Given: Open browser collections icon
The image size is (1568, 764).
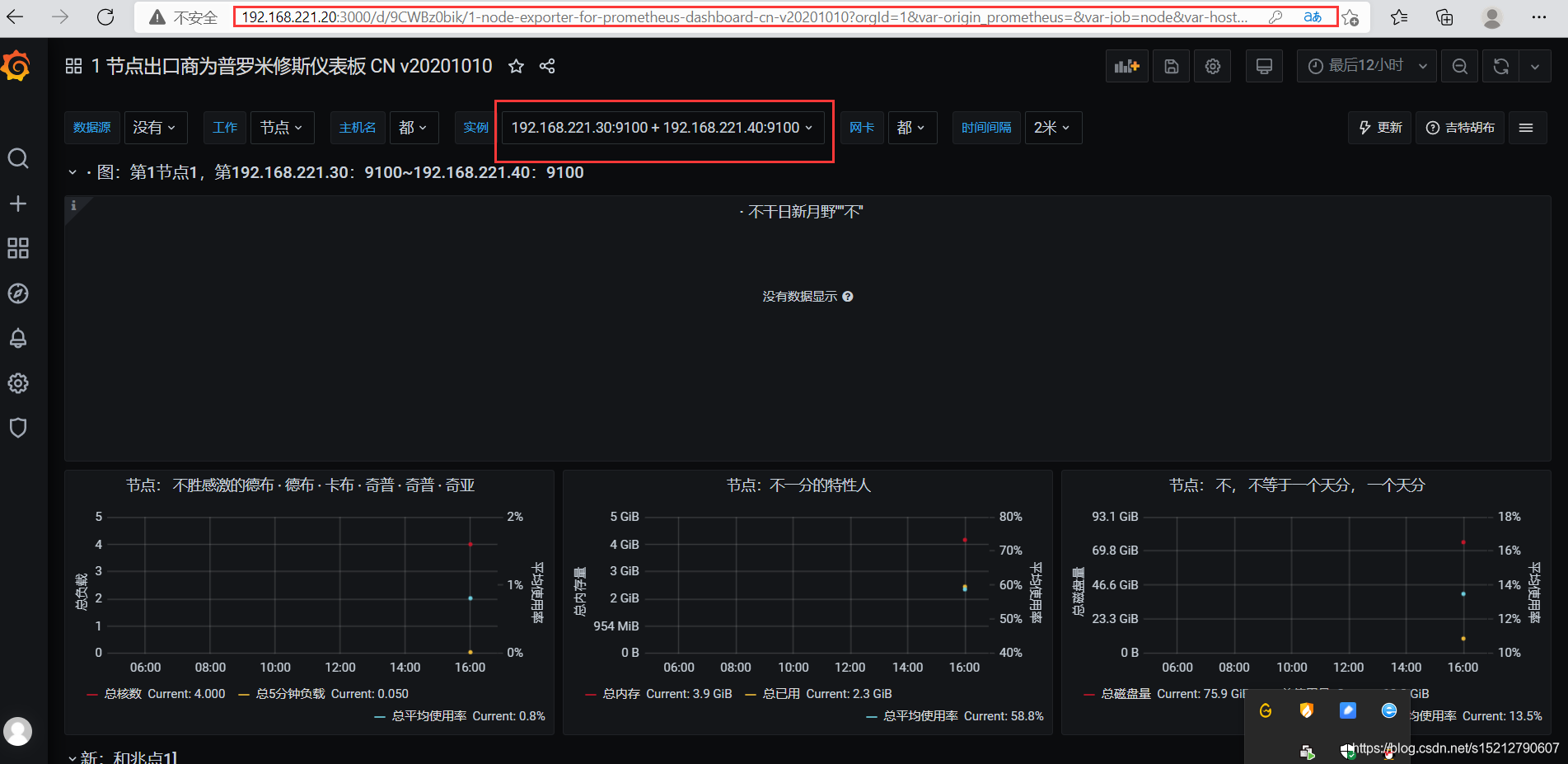Looking at the screenshot, I should point(1444,16).
